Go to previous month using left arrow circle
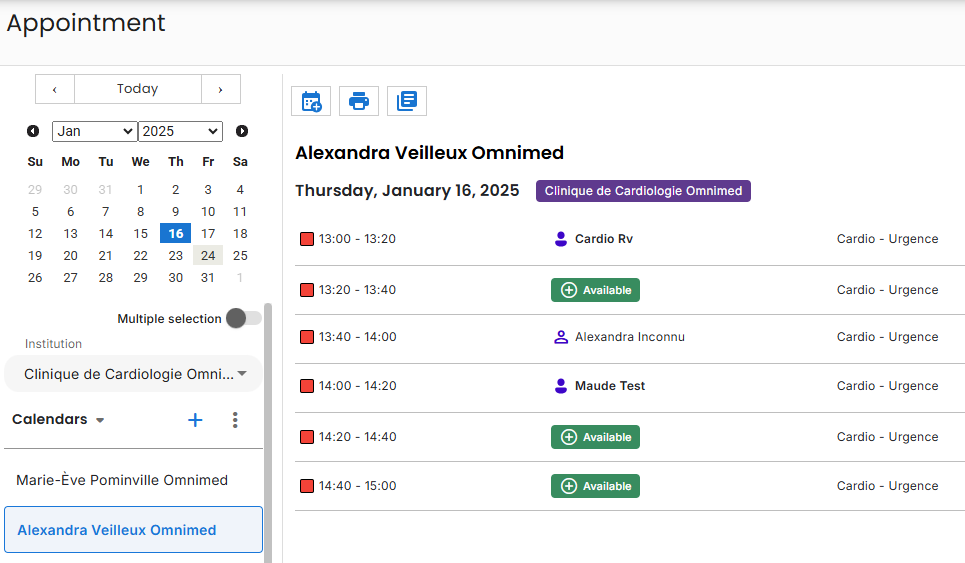 click(33, 131)
